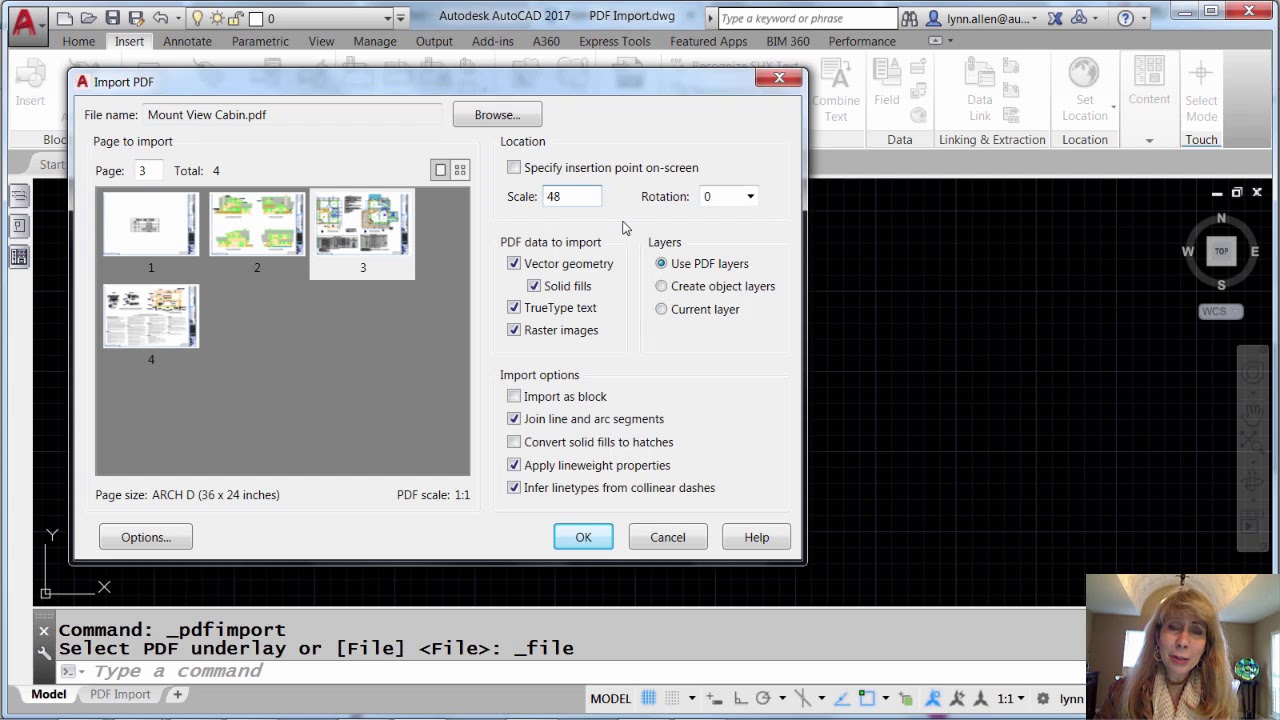Toggle object snap tracking icon
This screenshot has width=1280, height=720.
click(842, 698)
